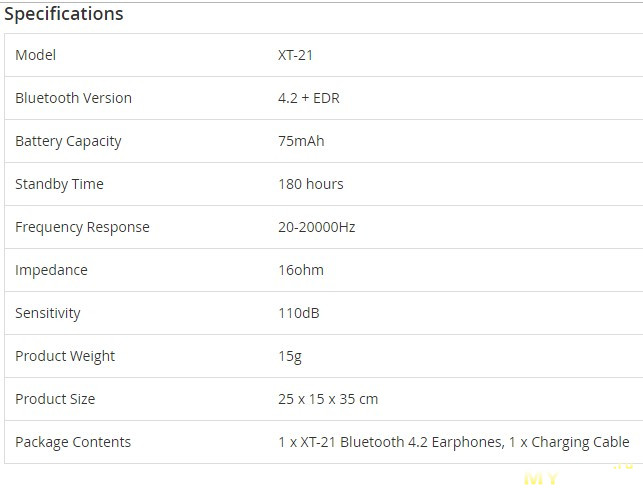This screenshot has width=643, height=495.
Task: Select the Package Contents label
Action: [x=73, y=442]
